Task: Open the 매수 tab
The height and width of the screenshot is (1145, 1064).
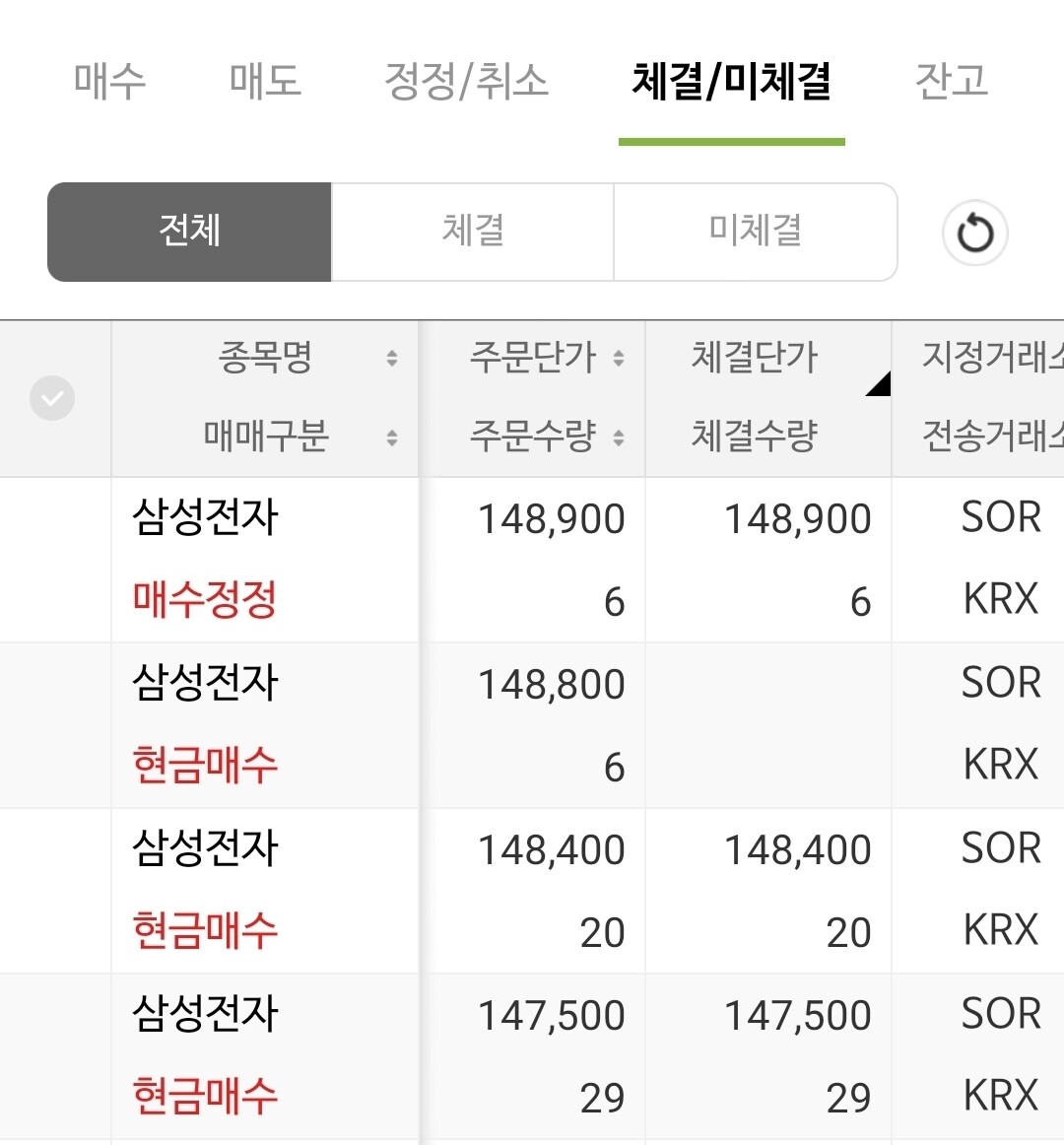Action: point(109,81)
